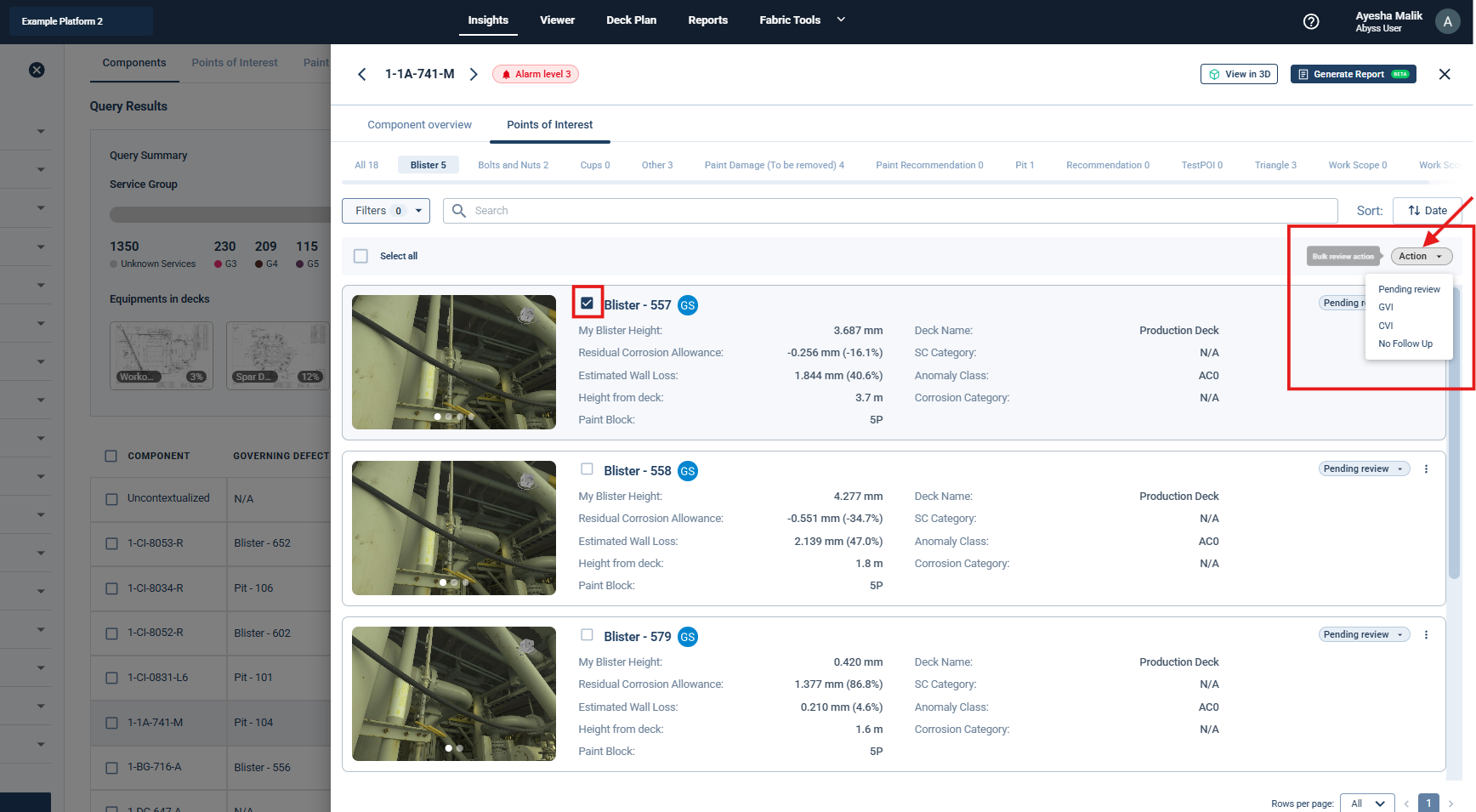Image resolution: width=1476 pixels, height=812 pixels.
Task: Uncheck the Blister - 557 checkbox
Action: tap(587, 303)
